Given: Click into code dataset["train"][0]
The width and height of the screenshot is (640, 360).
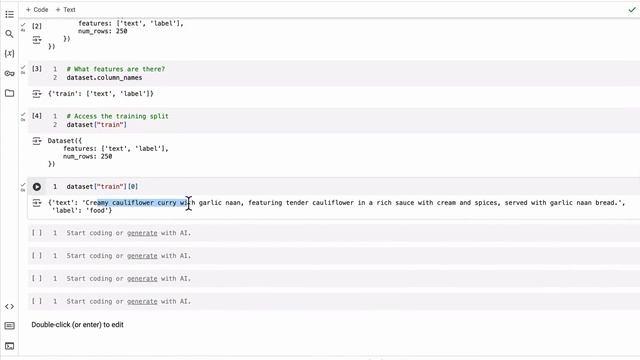Looking at the screenshot, I should pos(102,187).
